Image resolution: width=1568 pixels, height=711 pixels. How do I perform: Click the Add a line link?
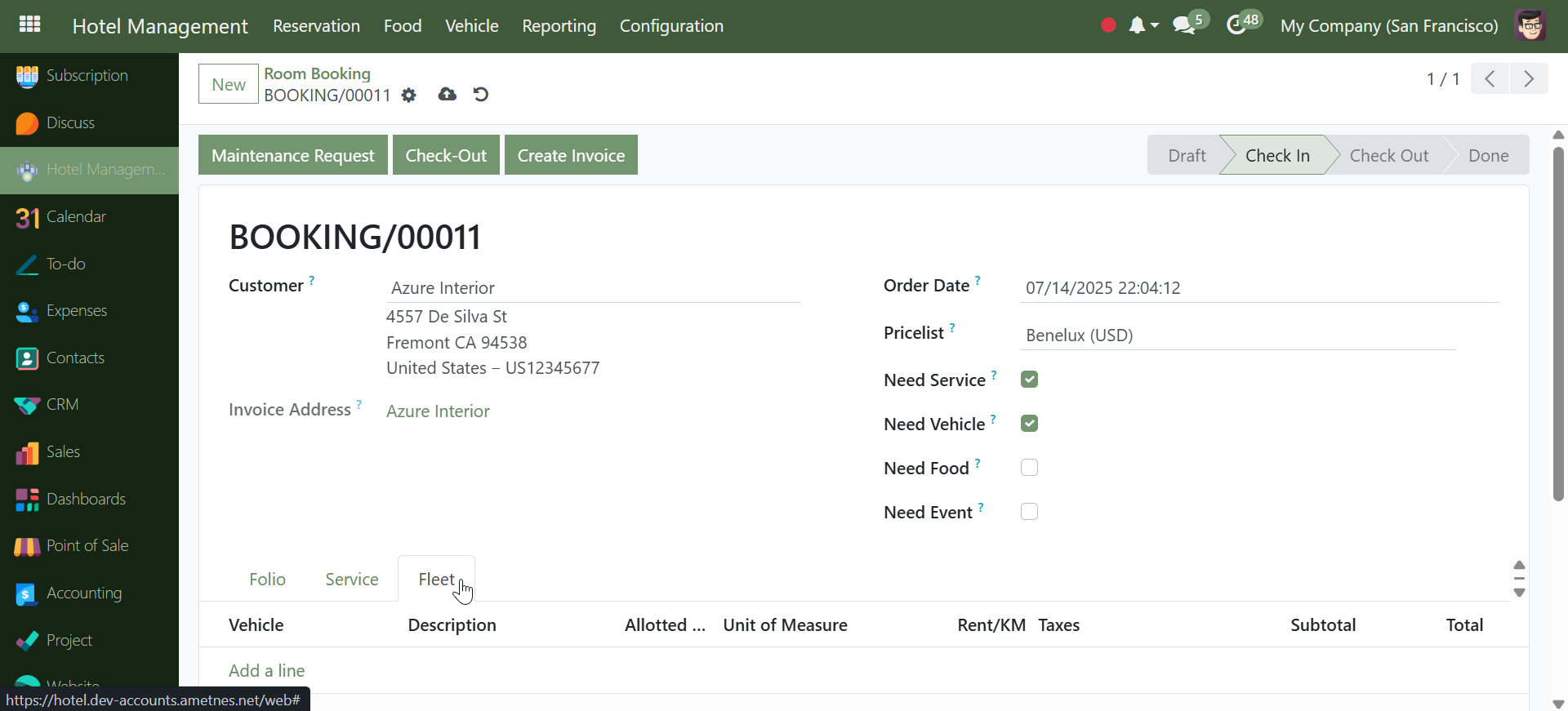pyautogui.click(x=266, y=671)
